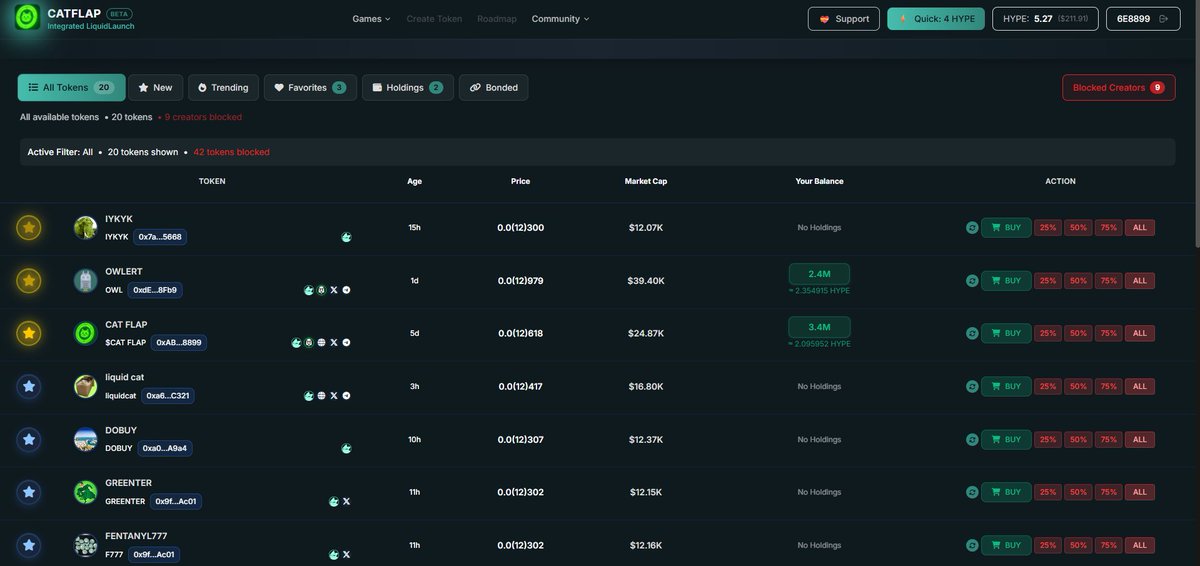Viewport: 1200px width, 566px height.
Task: Unfavorite CAT FLAP with its gold star
Action: (29, 333)
